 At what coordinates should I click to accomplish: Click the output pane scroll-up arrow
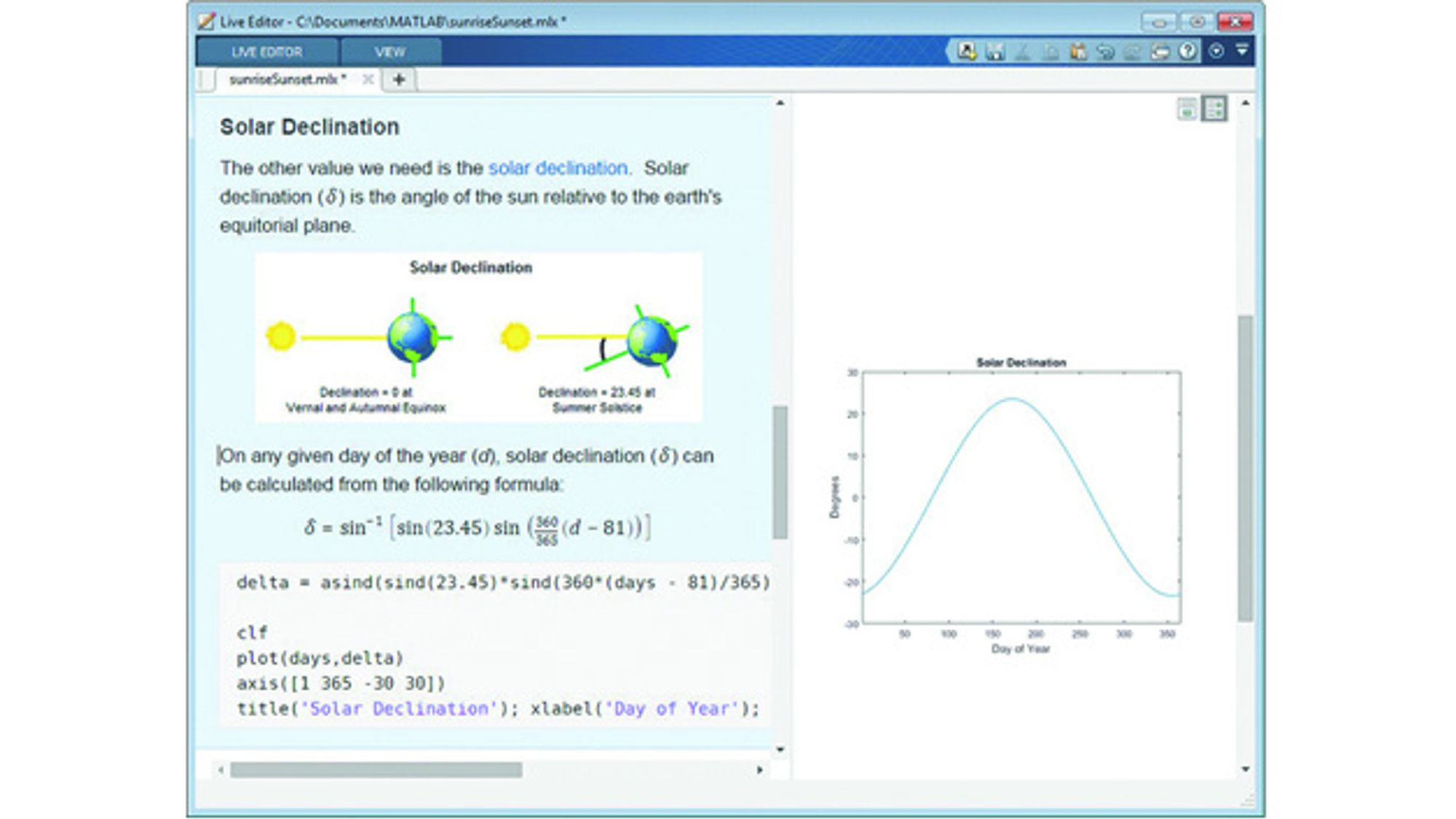[x=1245, y=103]
